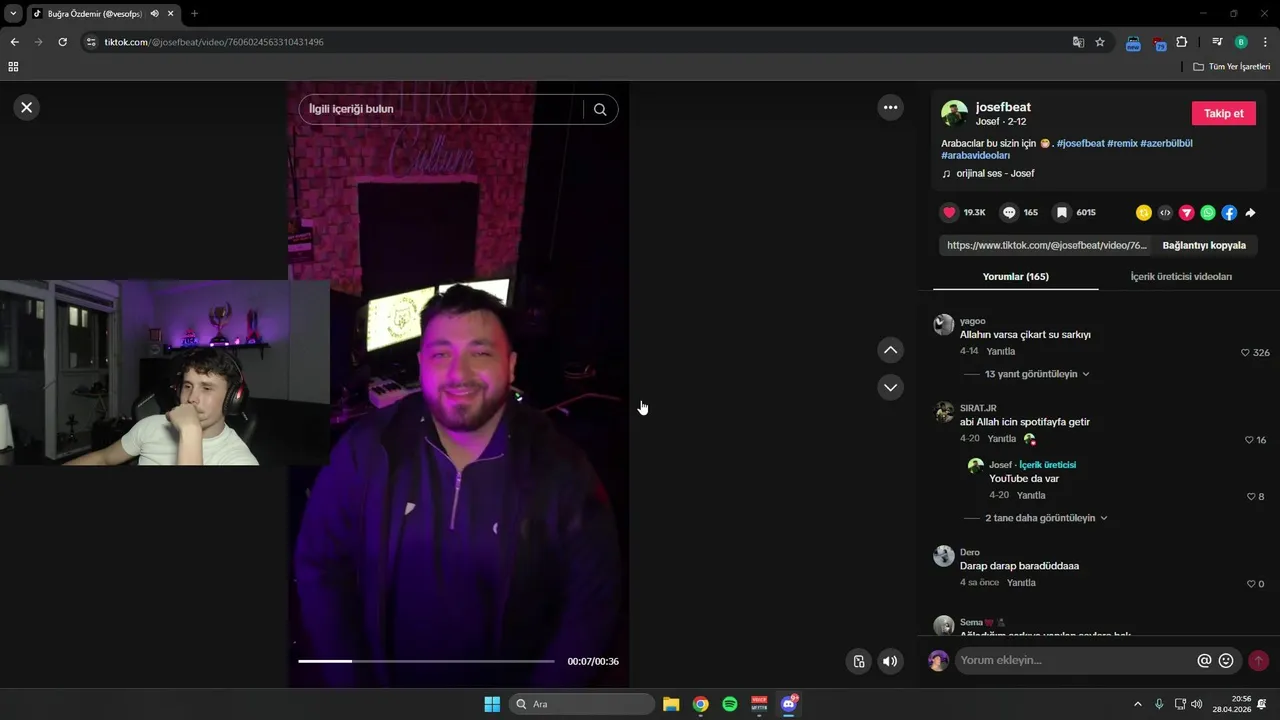Screen dimensions: 1280x720
Task: Reply to SIRAT.JR's comment via 'Yanıtla'
Action: (x=1002, y=439)
